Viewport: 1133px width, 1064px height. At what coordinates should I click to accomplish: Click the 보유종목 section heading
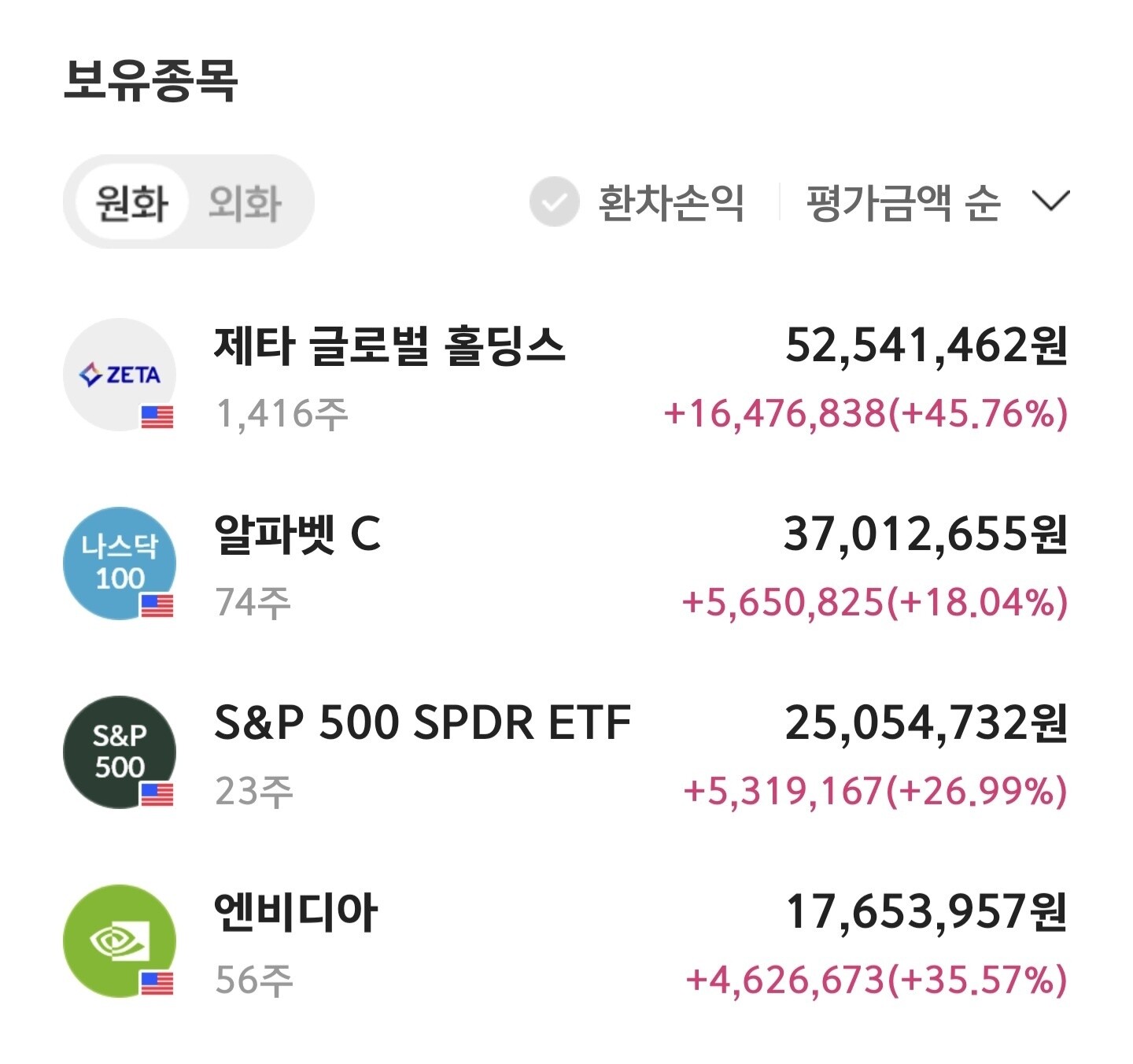(x=150, y=80)
